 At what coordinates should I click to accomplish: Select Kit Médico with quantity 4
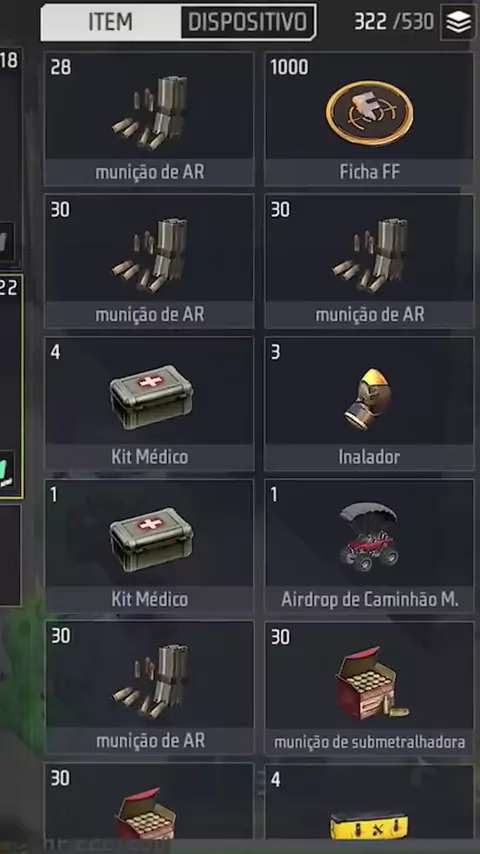point(149,404)
